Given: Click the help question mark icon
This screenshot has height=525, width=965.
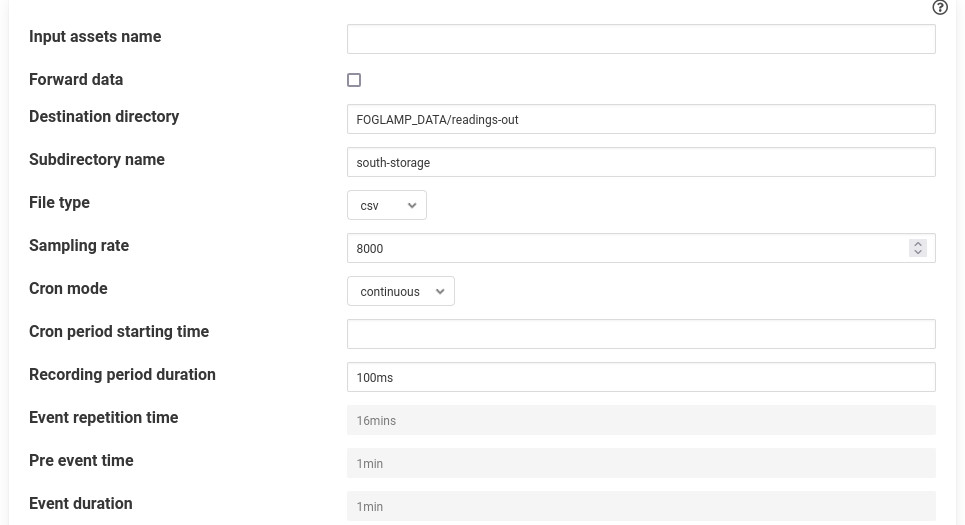Looking at the screenshot, I should [940, 8].
